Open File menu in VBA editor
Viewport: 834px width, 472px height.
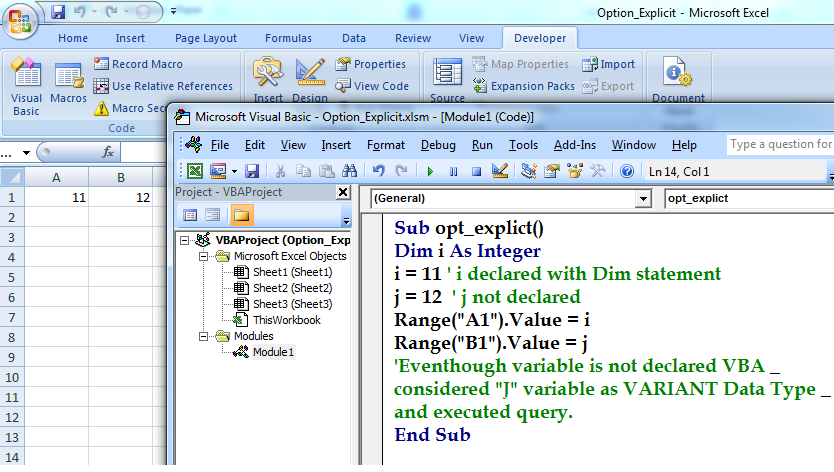point(220,145)
